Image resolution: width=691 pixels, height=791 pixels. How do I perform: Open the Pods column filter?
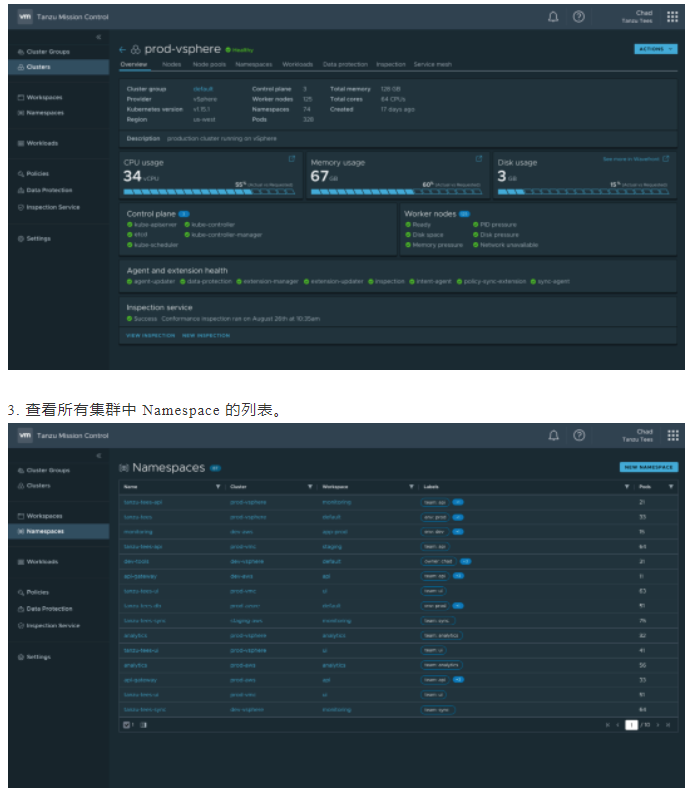[671, 487]
